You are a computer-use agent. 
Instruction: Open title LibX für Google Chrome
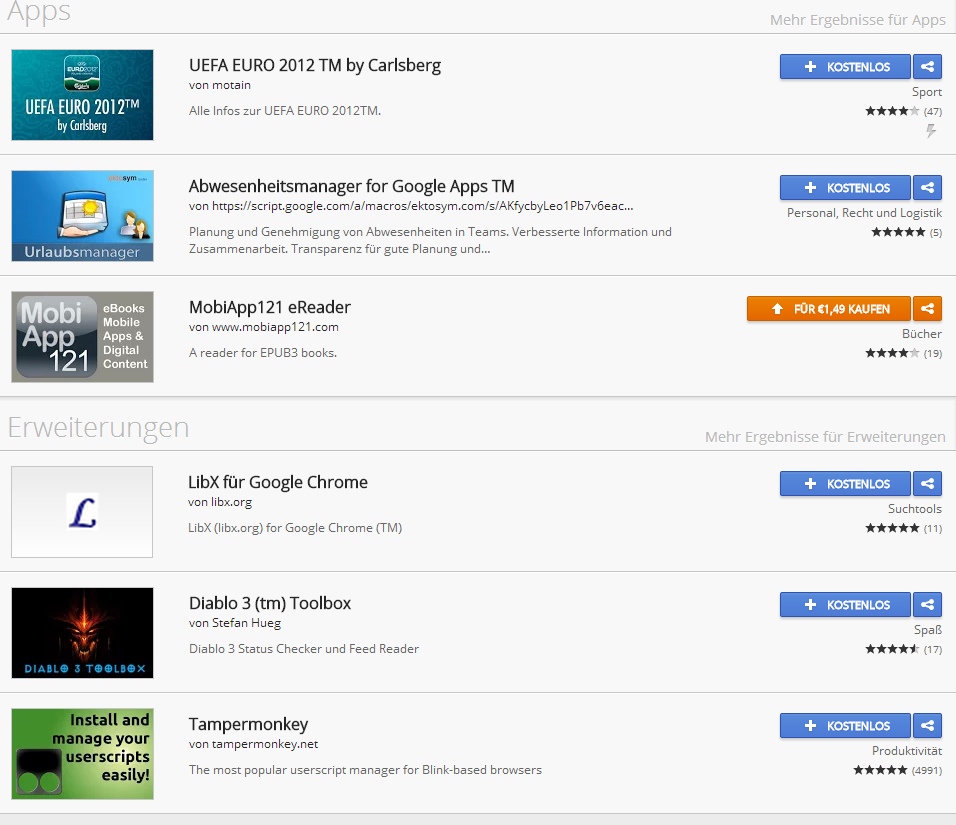[x=278, y=482]
